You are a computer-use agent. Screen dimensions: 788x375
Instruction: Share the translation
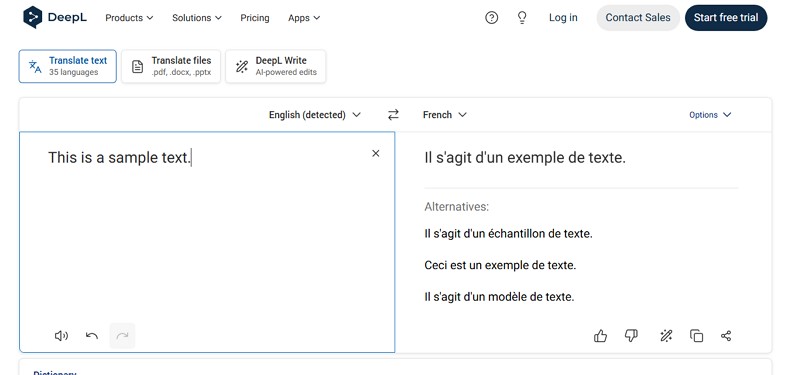point(726,336)
